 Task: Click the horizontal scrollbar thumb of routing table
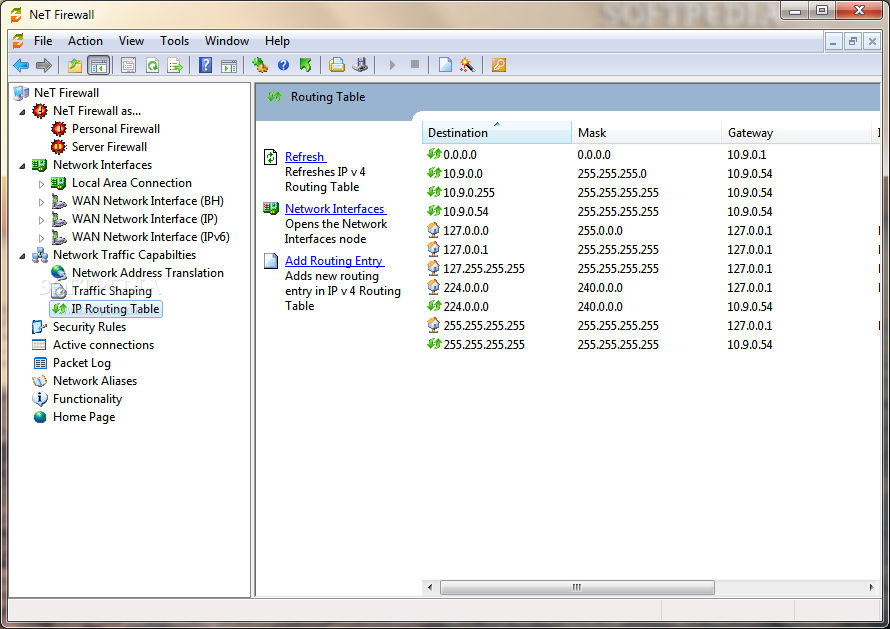coord(577,587)
